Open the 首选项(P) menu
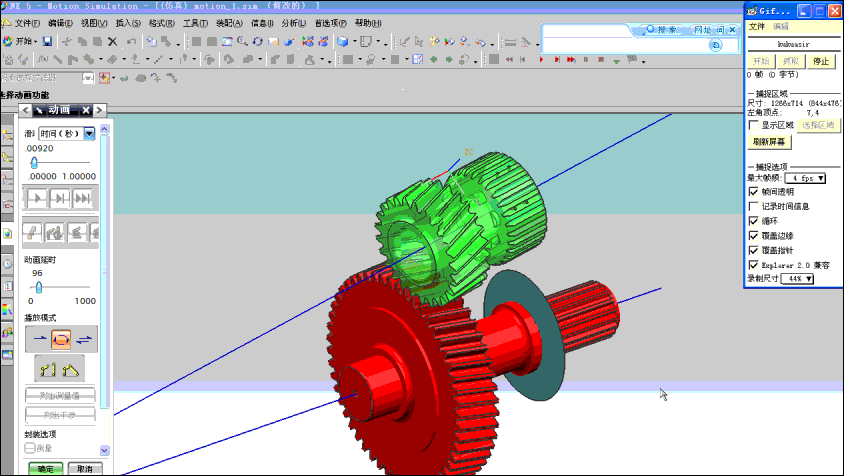Viewport: 844px width, 476px height. tap(330, 23)
